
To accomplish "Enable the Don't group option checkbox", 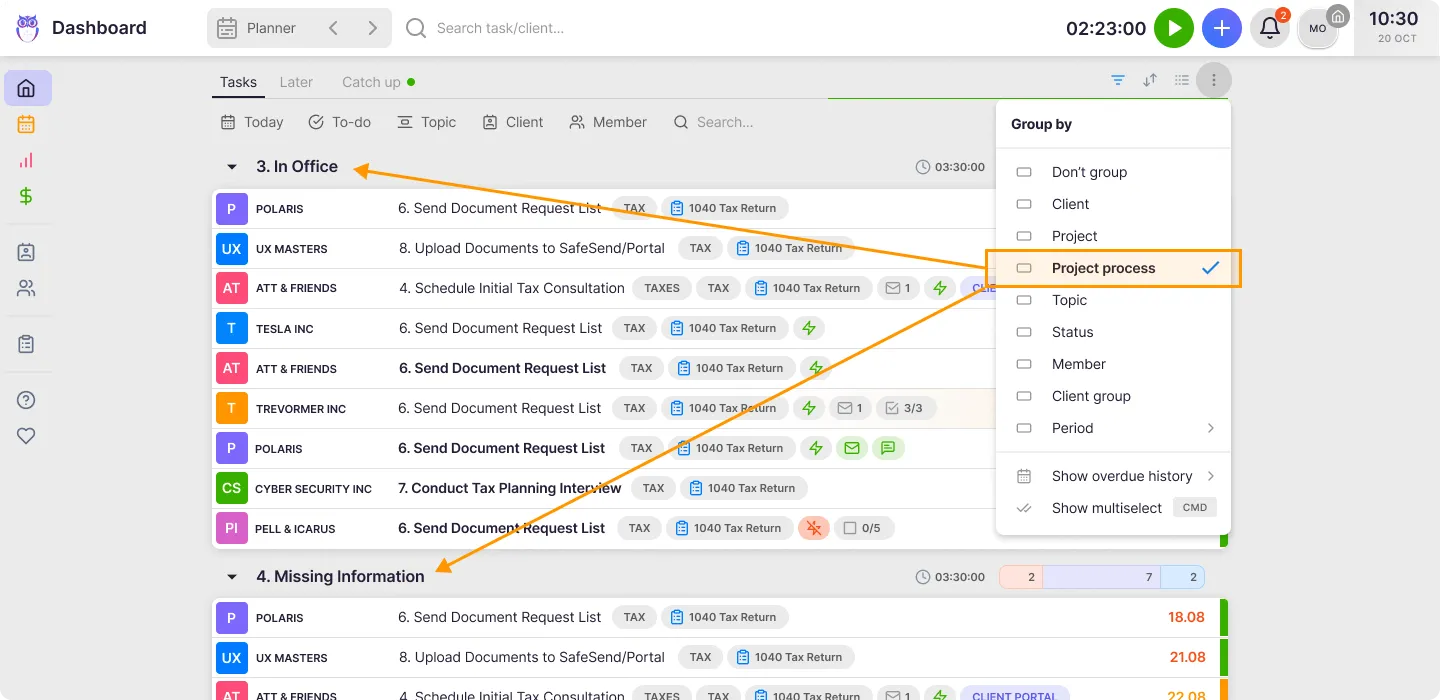I will 1023,172.
